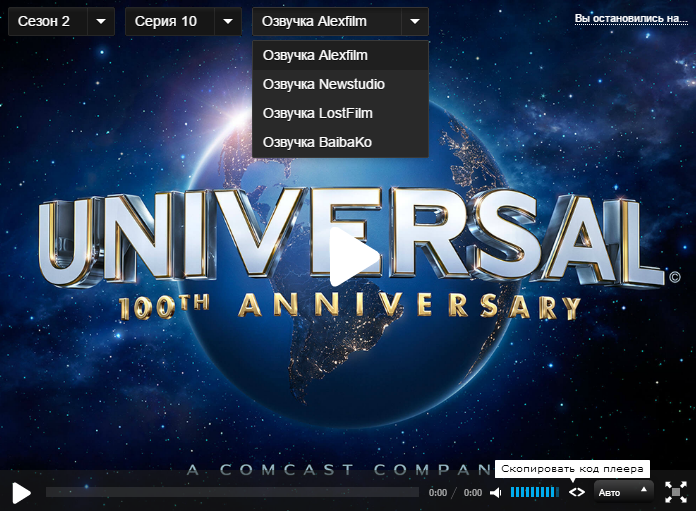The image size is (696, 511).
Task: Mute audio via speaker icon
Action: pos(496,492)
